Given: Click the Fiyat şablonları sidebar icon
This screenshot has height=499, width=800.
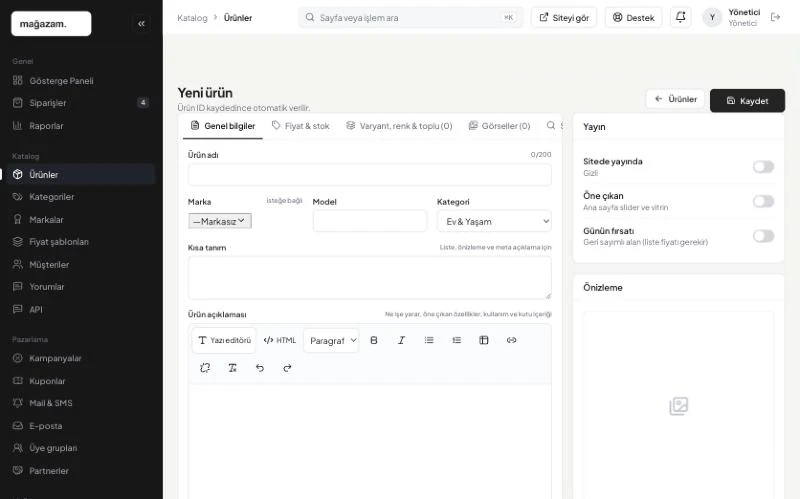Looking at the screenshot, I should [x=18, y=242].
